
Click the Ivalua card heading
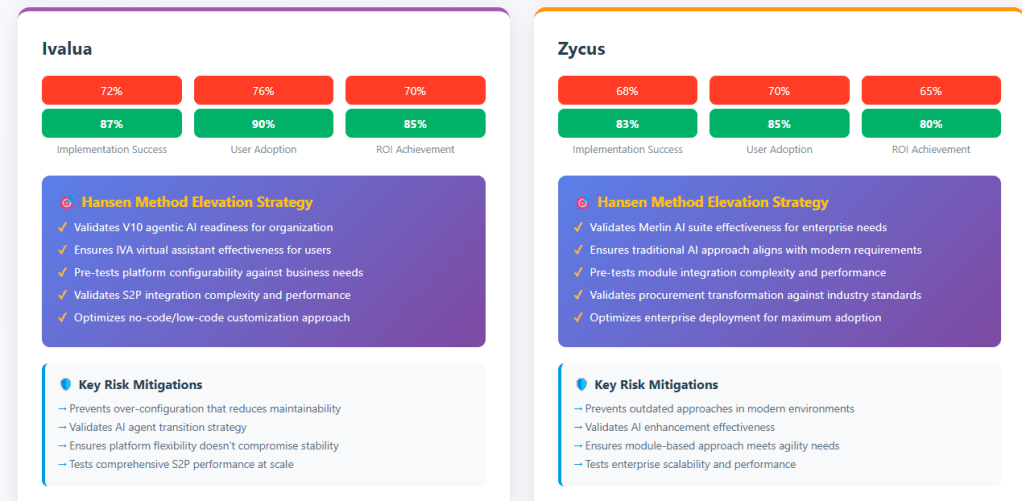click(67, 48)
